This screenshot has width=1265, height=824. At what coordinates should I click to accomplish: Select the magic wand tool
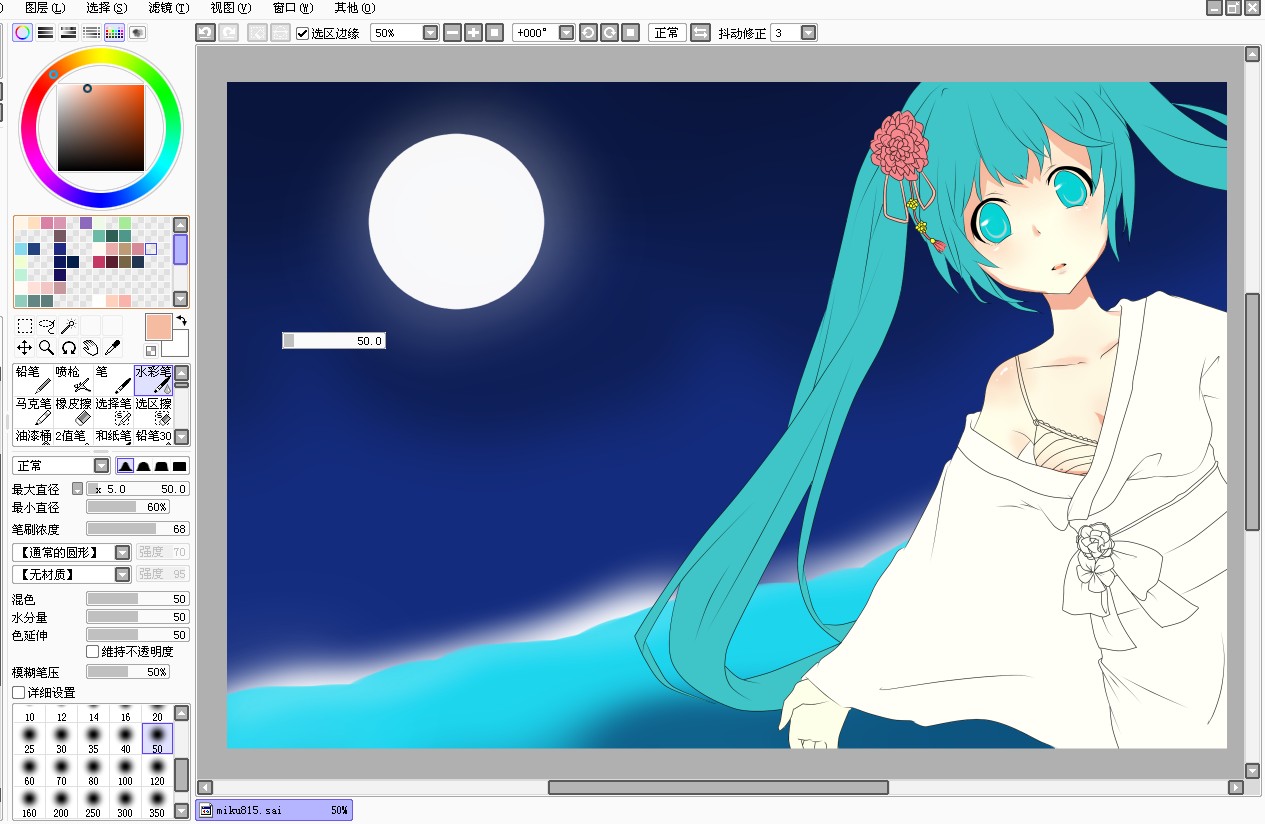click(69, 326)
